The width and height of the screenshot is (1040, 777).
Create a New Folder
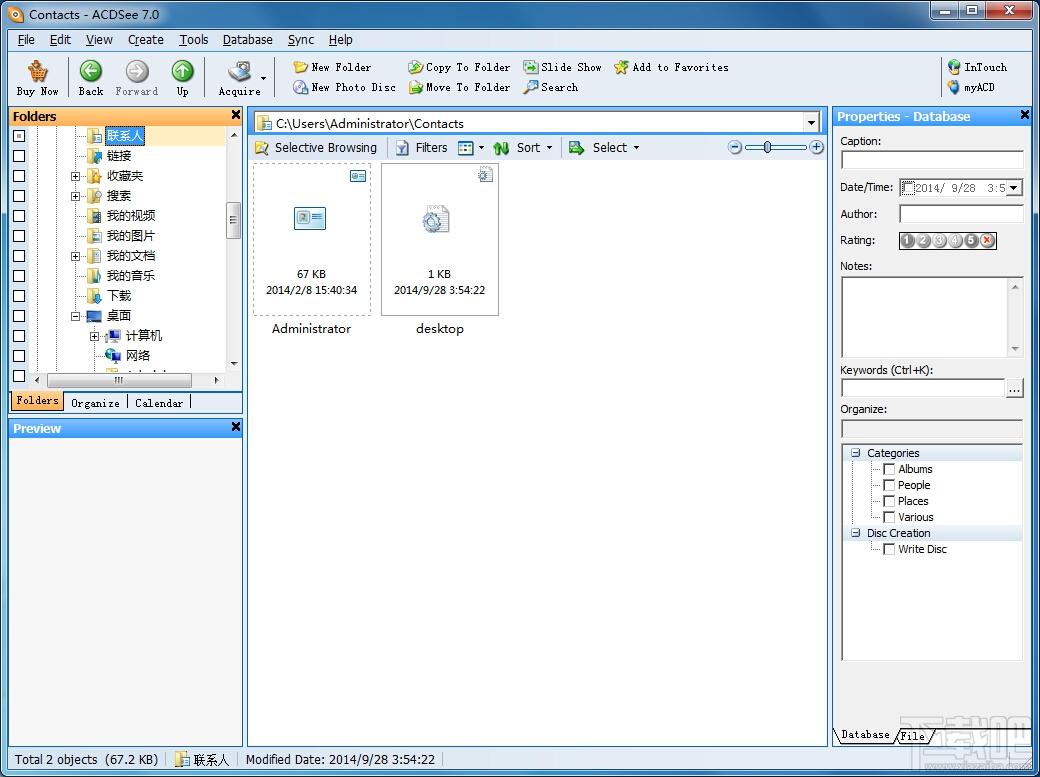pos(332,67)
